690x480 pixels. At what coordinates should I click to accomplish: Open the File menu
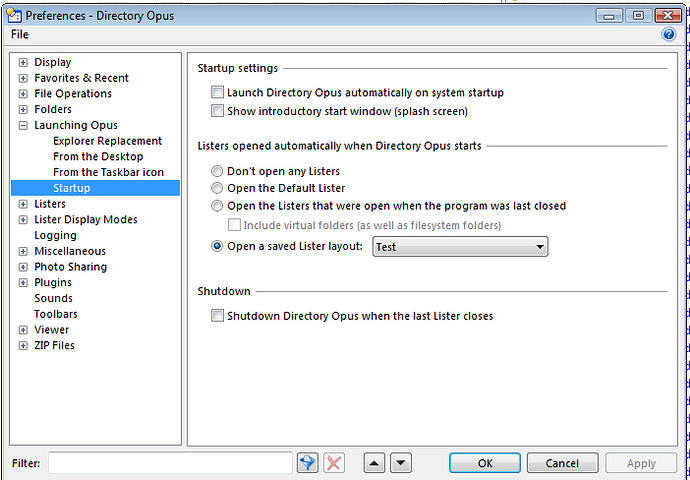click(20, 34)
